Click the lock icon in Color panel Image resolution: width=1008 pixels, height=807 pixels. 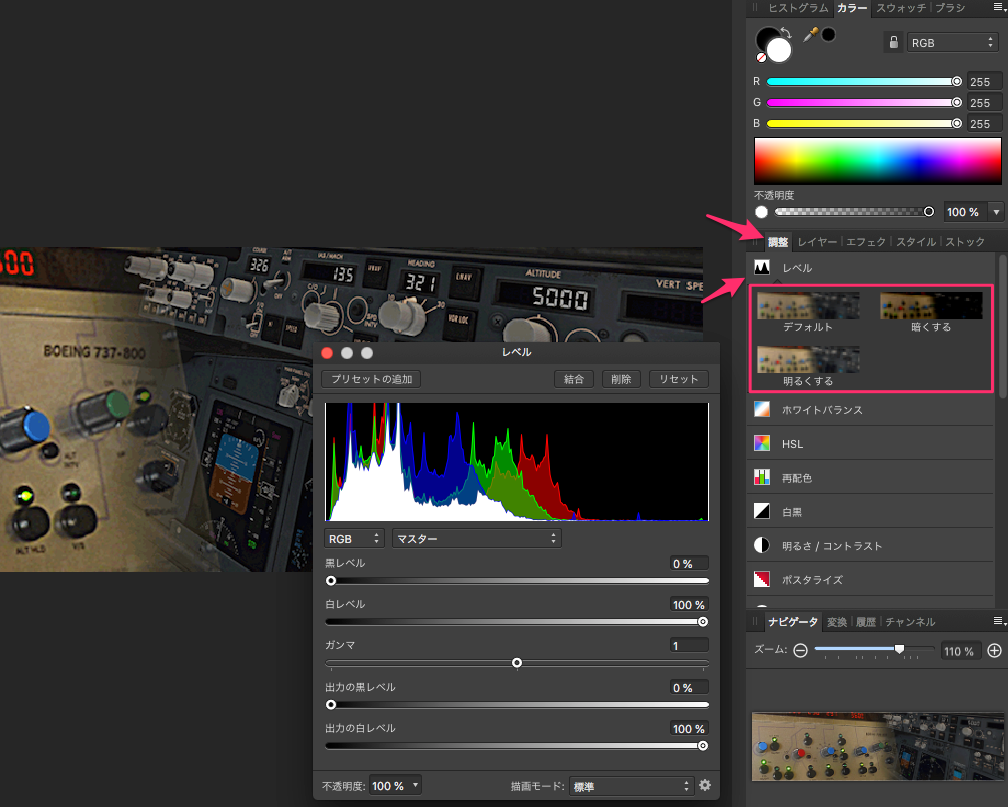point(893,43)
